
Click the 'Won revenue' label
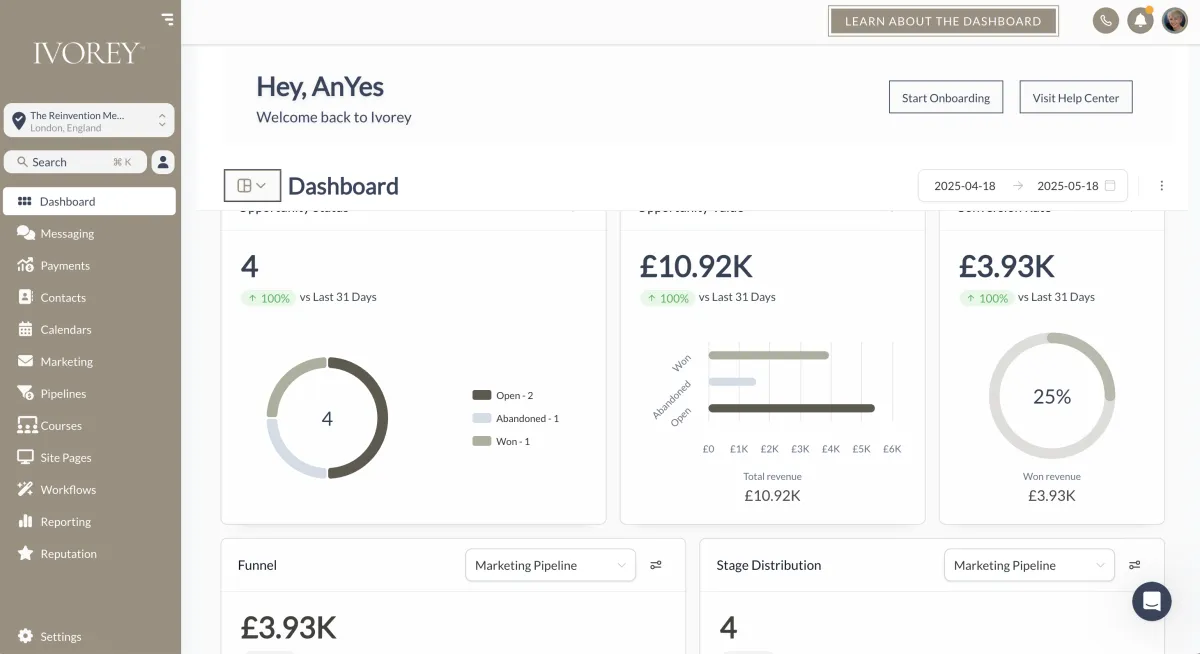click(x=1052, y=476)
